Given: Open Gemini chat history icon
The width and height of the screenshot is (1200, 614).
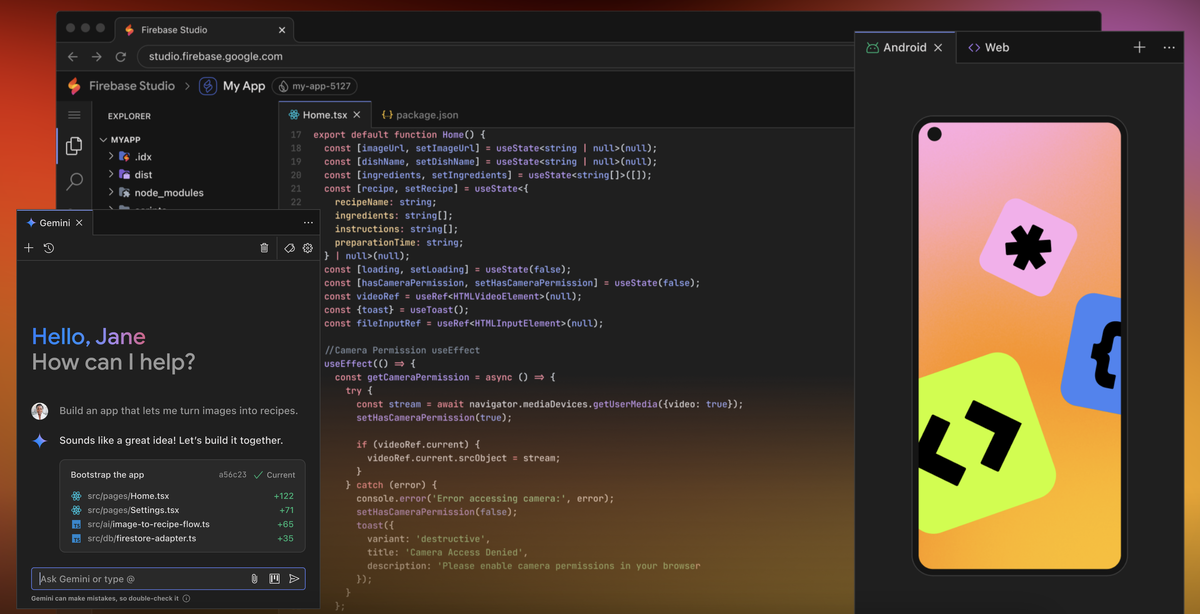Looking at the screenshot, I should pyautogui.click(x=49, y=248).
